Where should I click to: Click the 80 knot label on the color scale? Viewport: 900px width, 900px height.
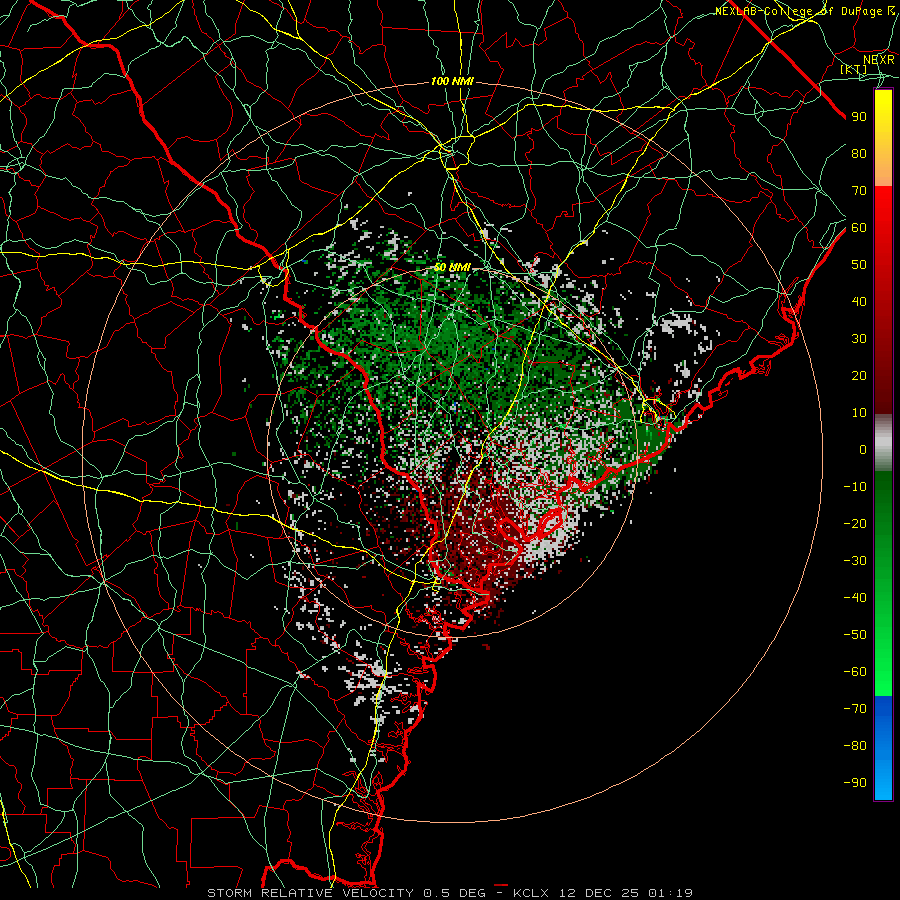pyautogui.click(x=859, y=153)
